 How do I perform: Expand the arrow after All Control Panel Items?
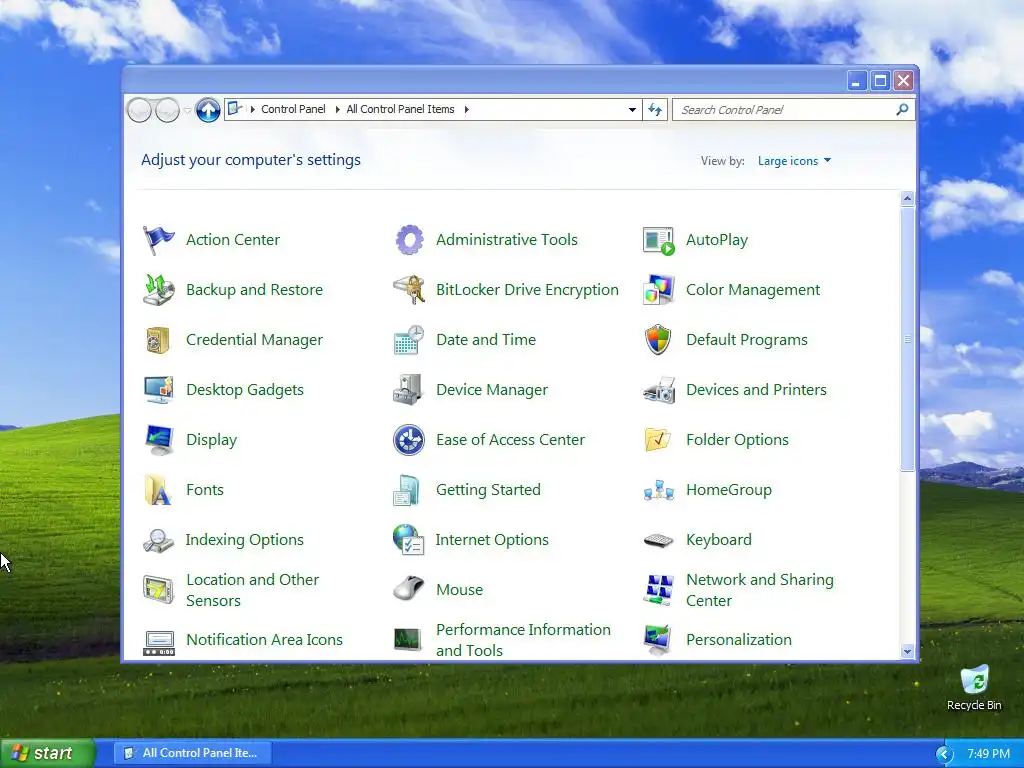coord(466,109)
